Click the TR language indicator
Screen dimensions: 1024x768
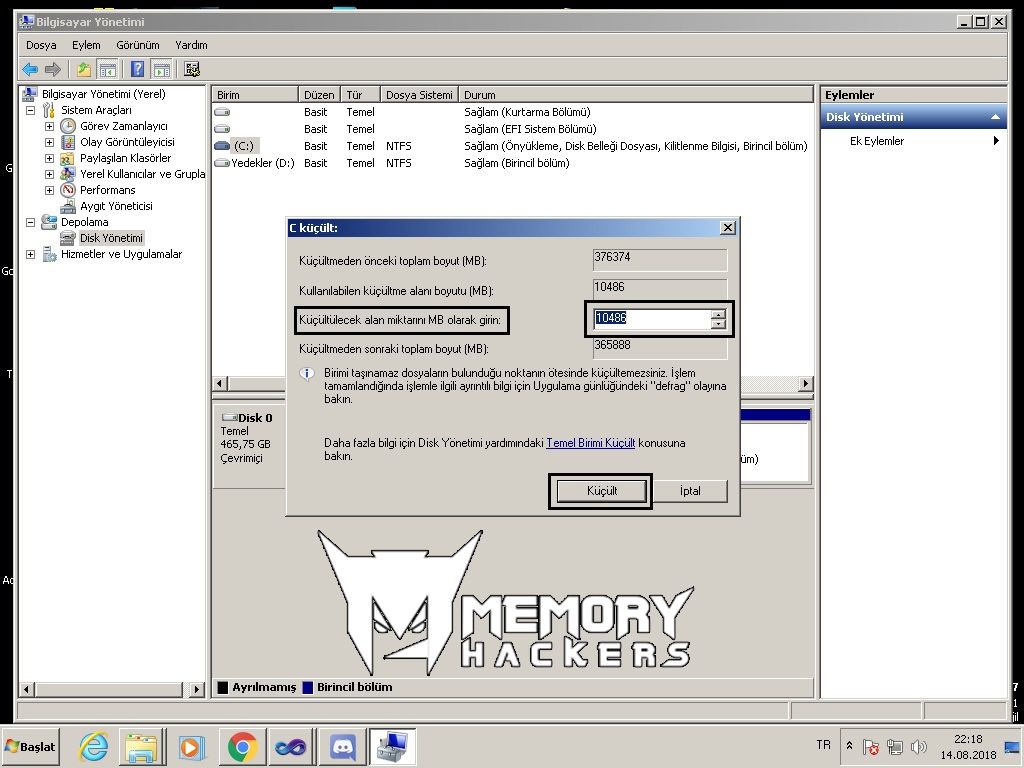824,744
